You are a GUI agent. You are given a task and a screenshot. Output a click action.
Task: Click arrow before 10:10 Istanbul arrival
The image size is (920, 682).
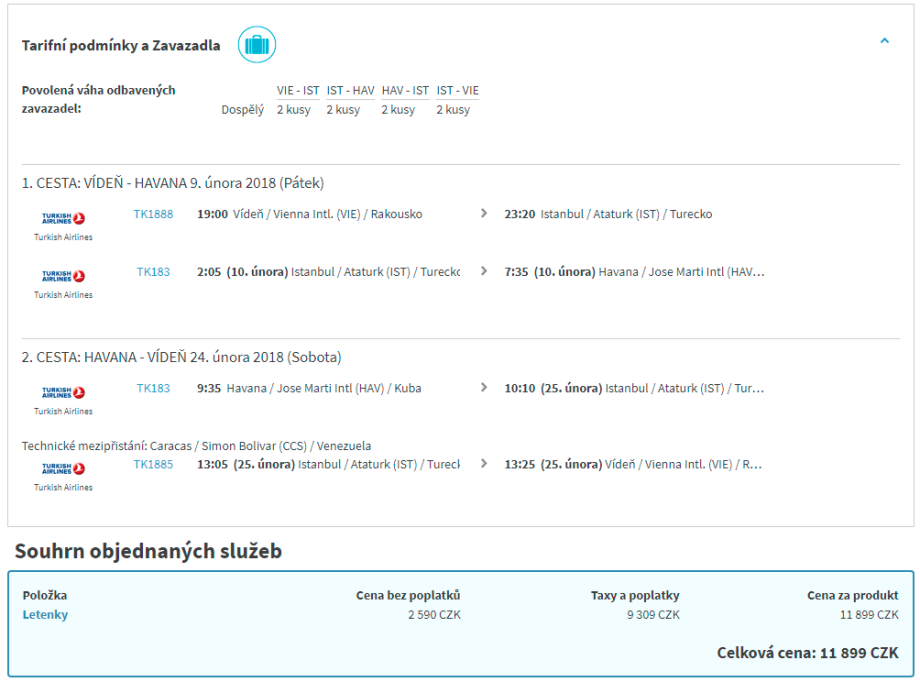pos(484,388)
